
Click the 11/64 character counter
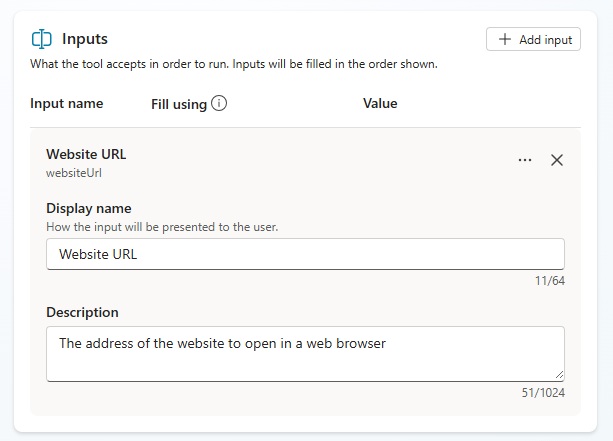[x=549, y=280]
